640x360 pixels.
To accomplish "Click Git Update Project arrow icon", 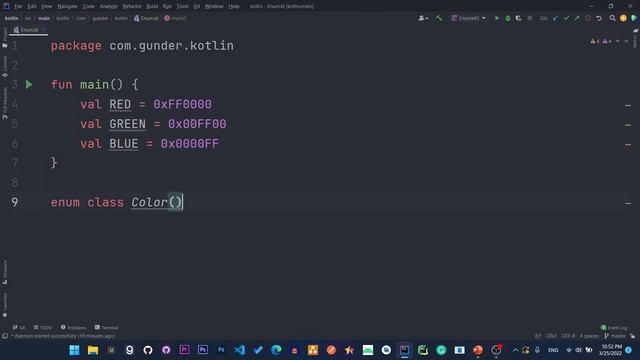I will point(556,18).
